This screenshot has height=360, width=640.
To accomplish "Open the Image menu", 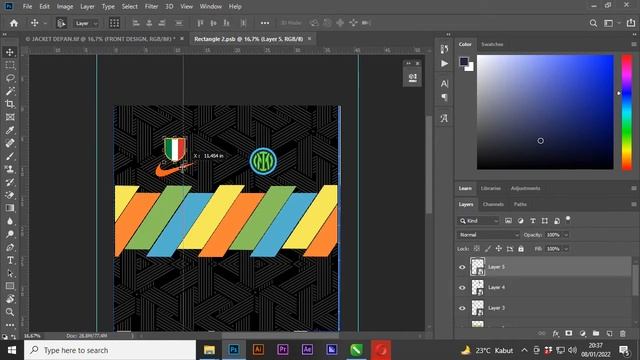I will 64,7.
